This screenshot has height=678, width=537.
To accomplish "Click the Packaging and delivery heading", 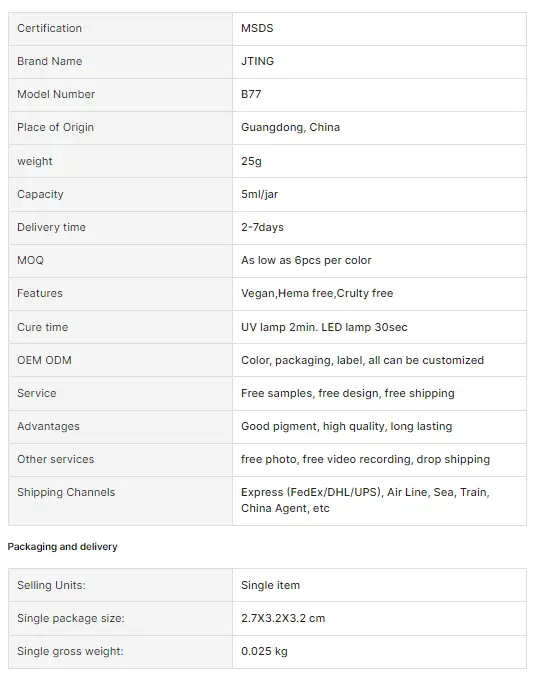I will pyautogui.click(x=62, y=547).
